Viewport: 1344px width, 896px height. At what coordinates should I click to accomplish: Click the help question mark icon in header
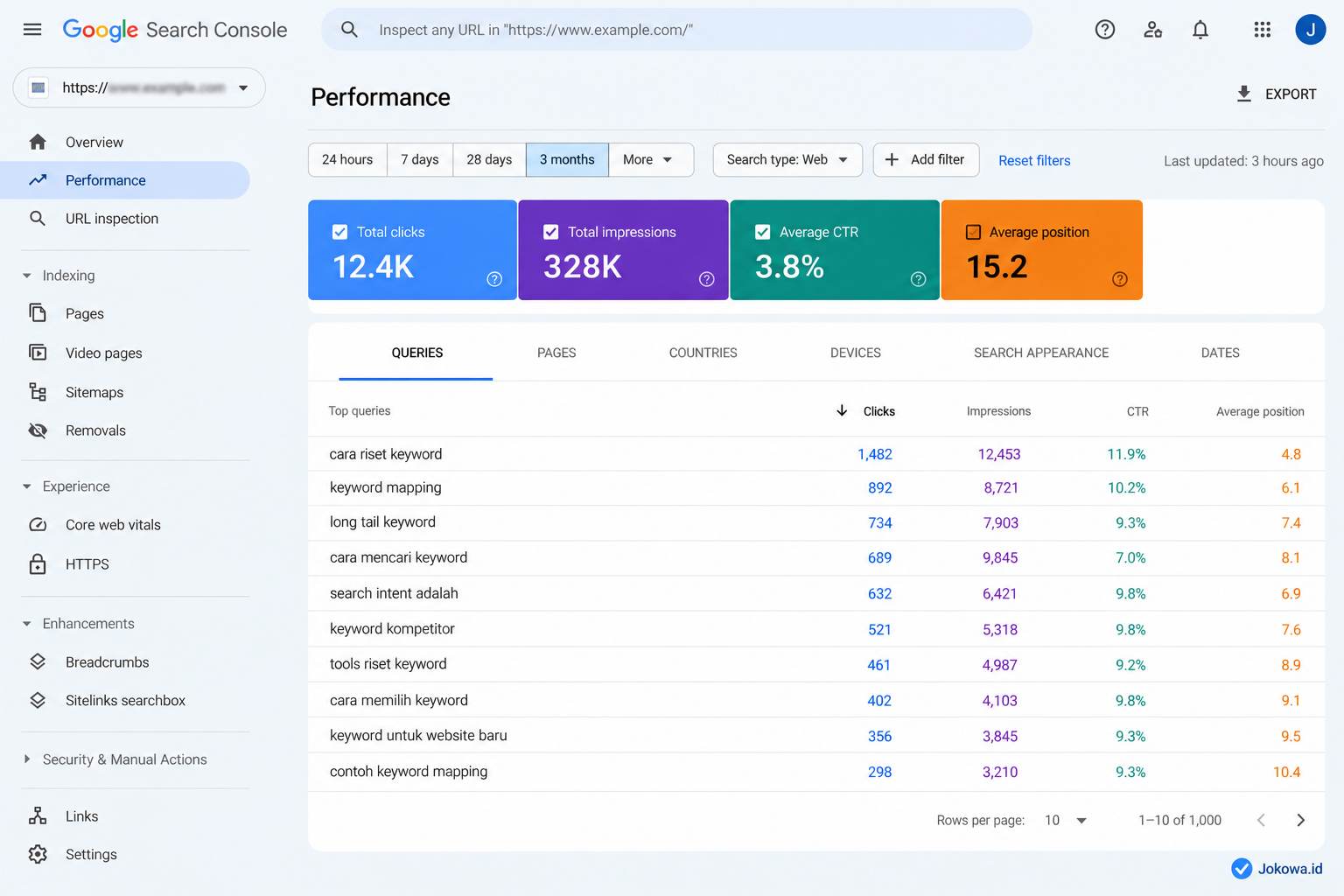pos(1105,30)
